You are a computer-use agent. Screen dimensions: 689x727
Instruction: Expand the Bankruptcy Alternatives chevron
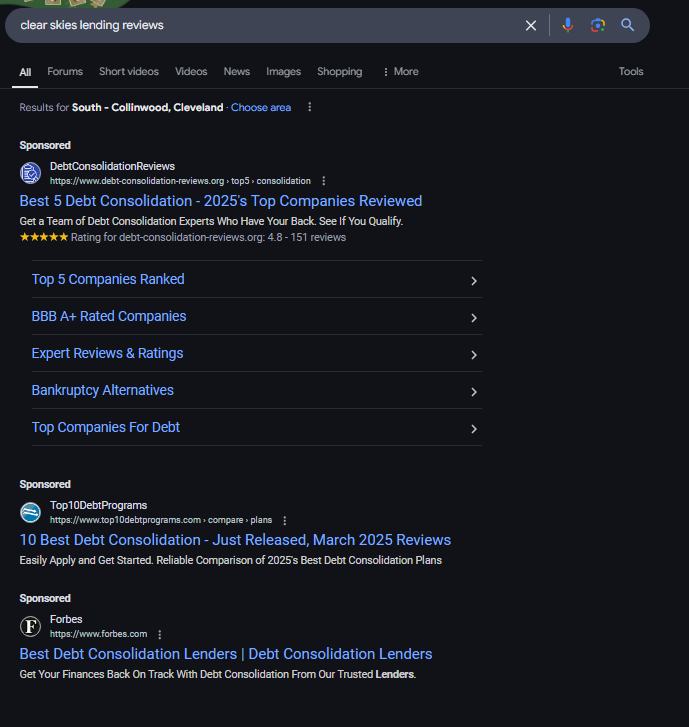coord(474,392)
